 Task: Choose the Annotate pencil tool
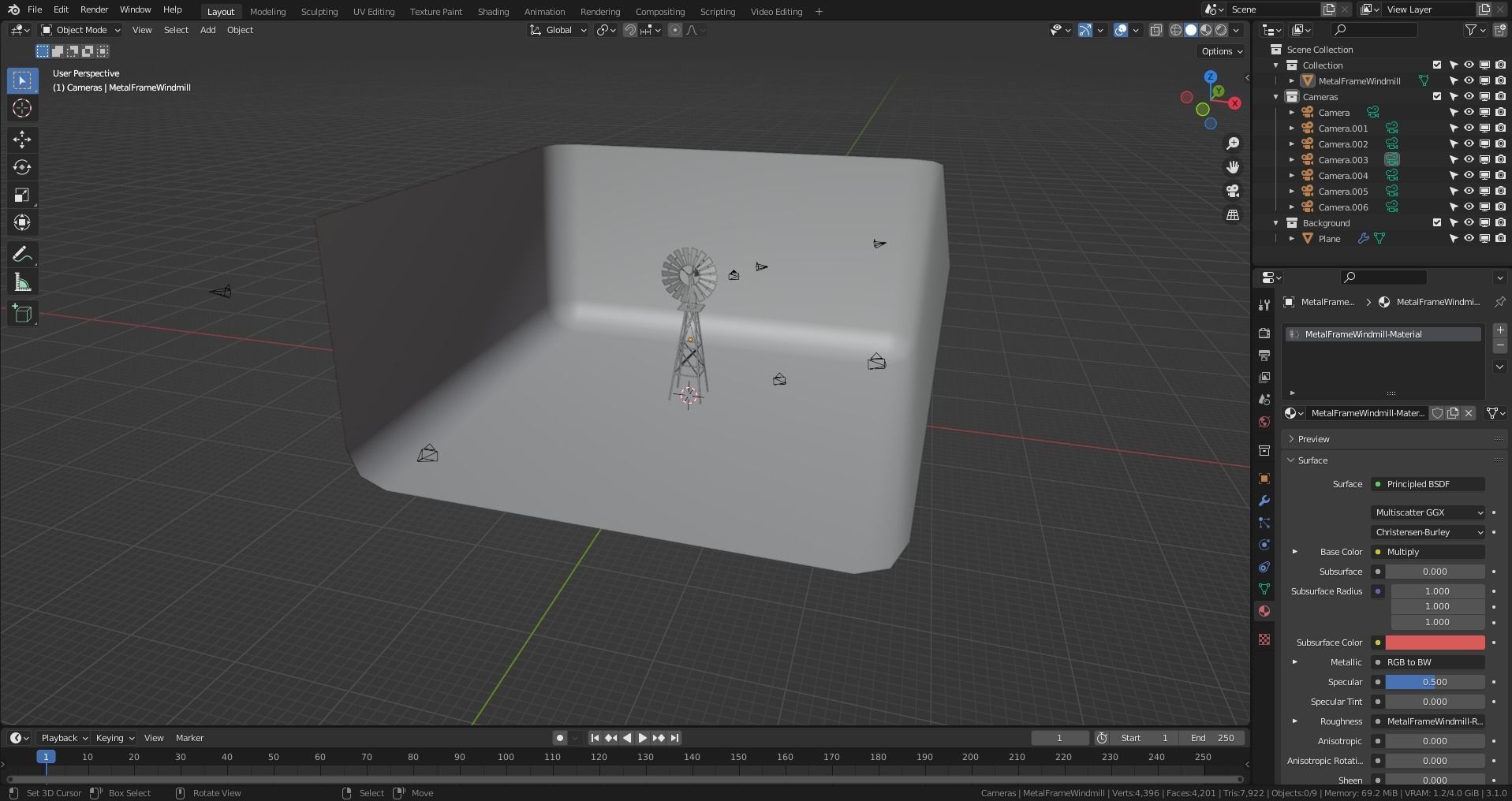[22, 254]
